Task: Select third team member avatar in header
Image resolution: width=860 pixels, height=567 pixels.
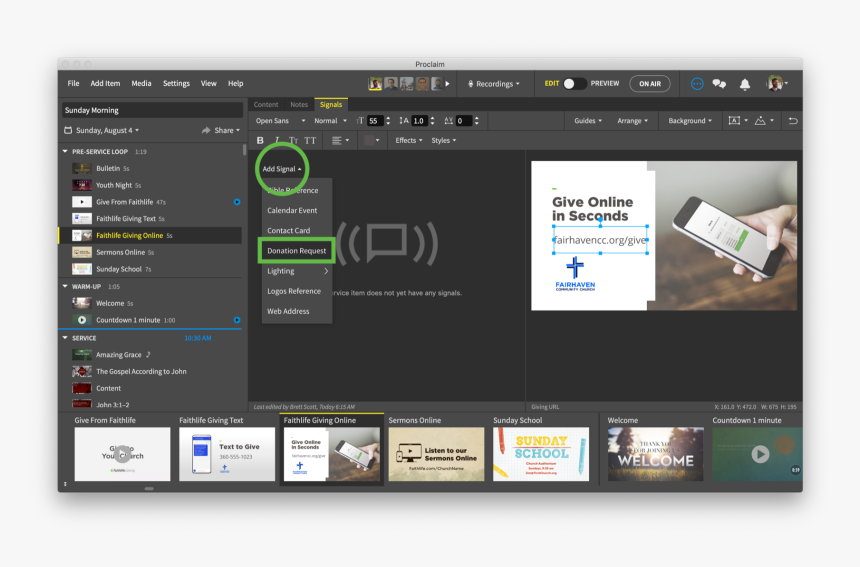Action: click(406, 83)
